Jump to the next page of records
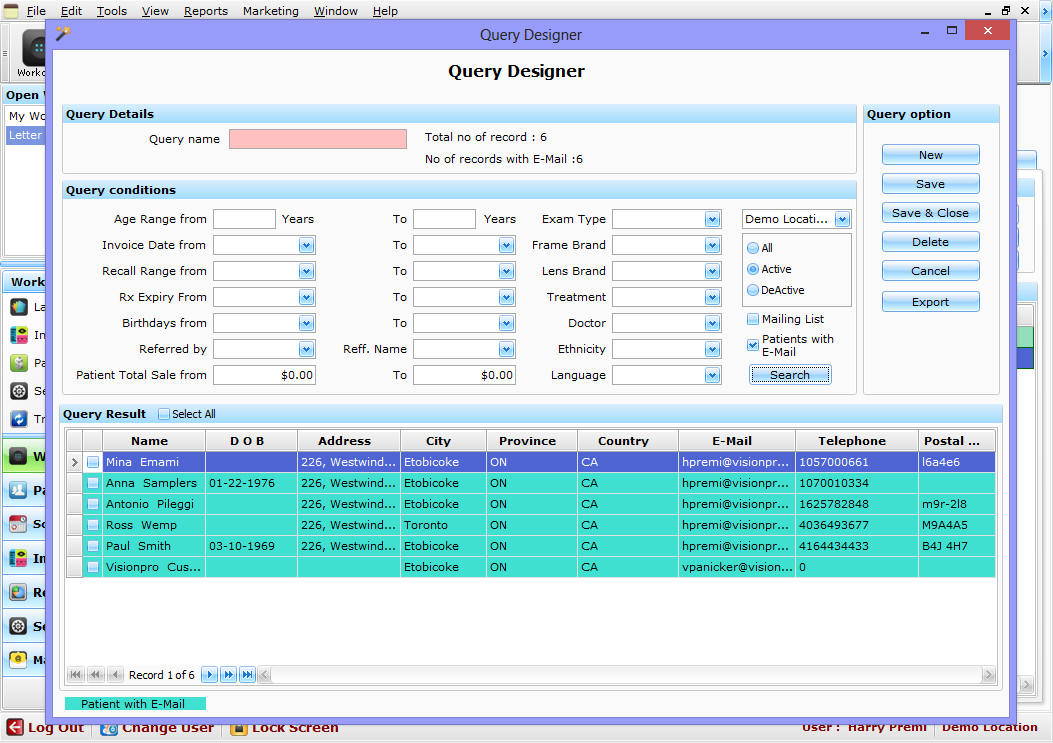Image resolution: width=1053 pixels, height=743 pixels. (228, 674)
